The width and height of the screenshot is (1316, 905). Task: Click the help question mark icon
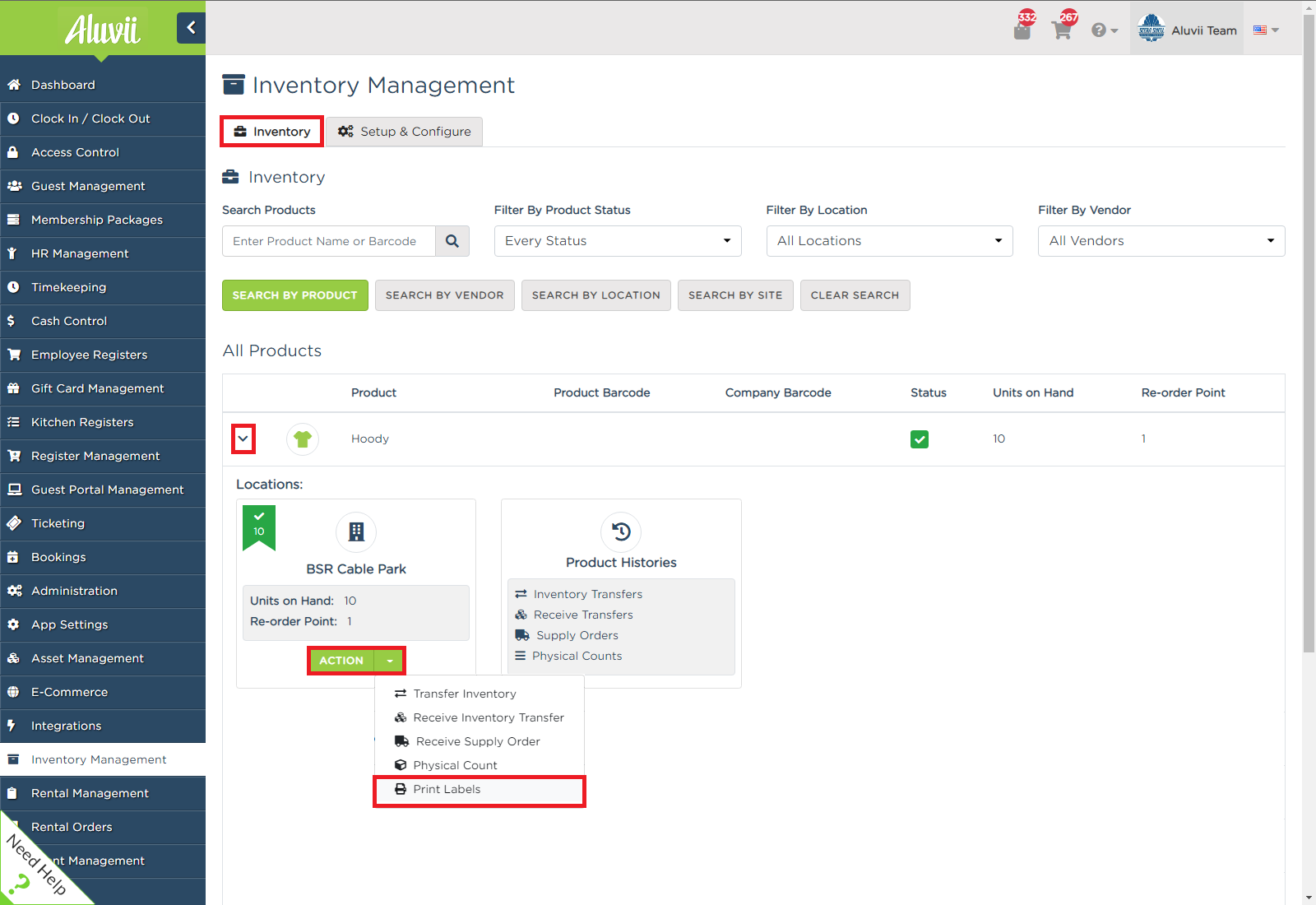[x=1100, y=30]
